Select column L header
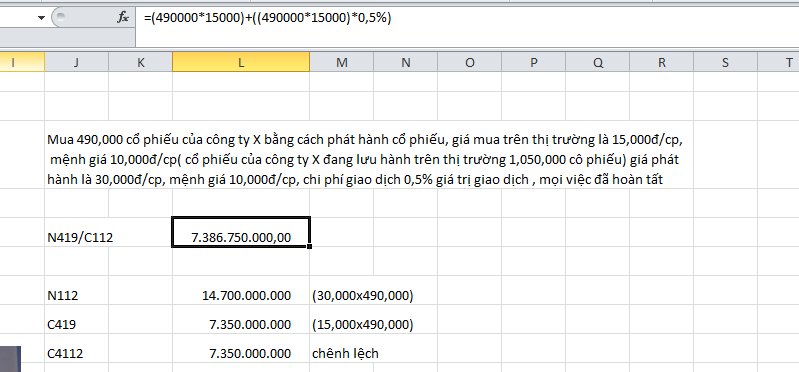Image resolution: width=799 pixels, height=372 pixels. tap(241, 62)
